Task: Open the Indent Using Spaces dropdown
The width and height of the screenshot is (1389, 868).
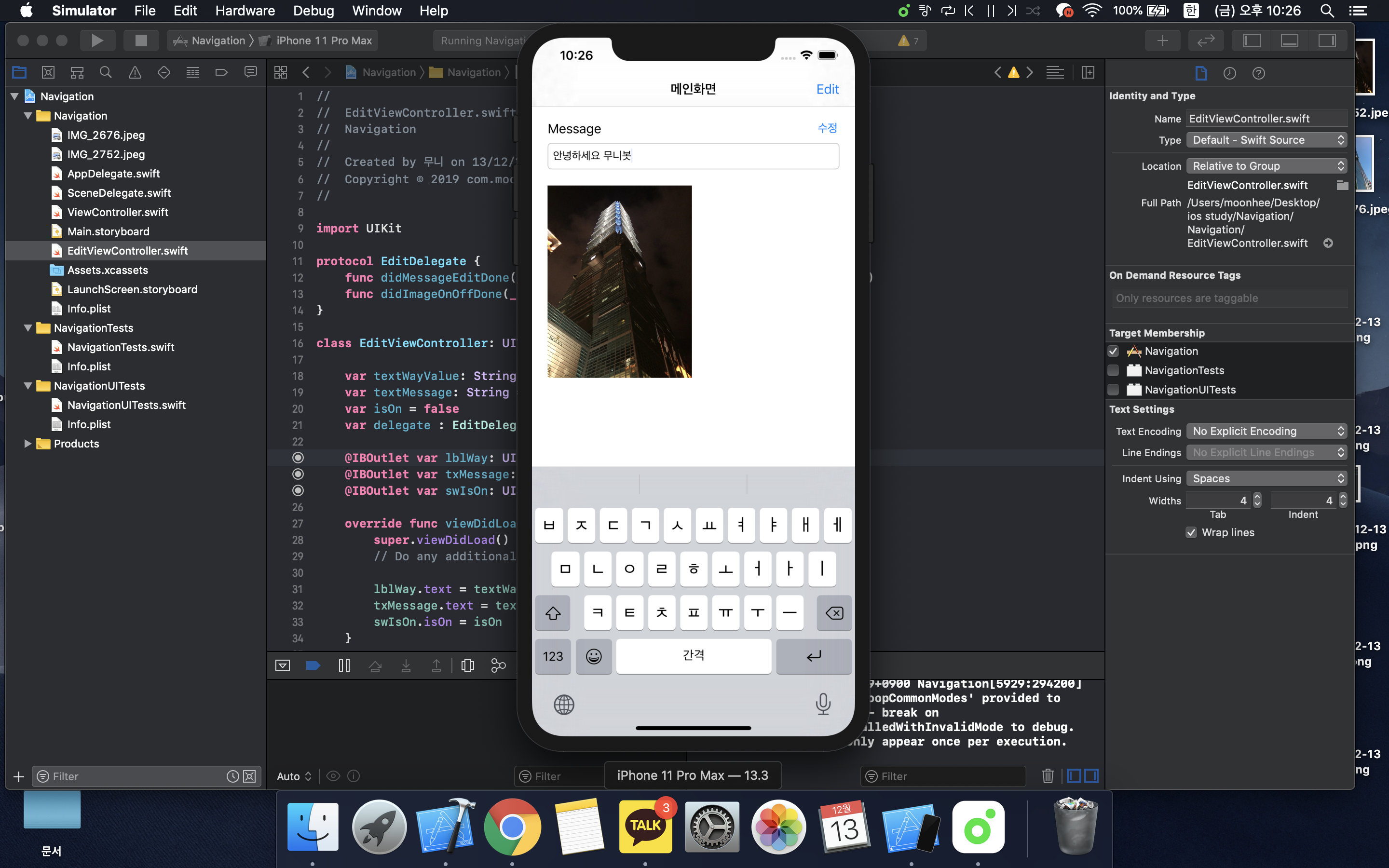Action: pos(1266,478)
